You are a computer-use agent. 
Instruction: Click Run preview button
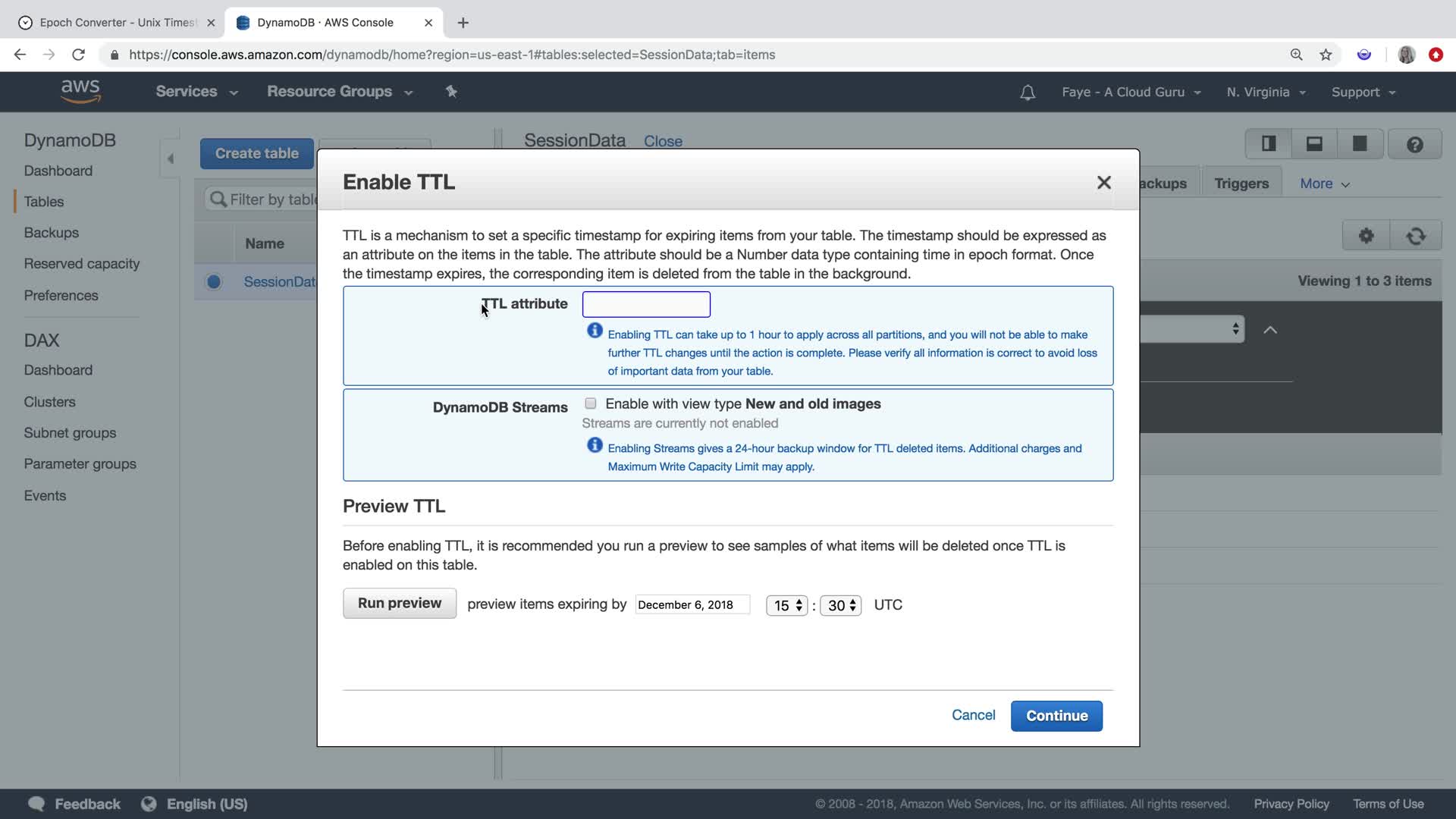400,604
